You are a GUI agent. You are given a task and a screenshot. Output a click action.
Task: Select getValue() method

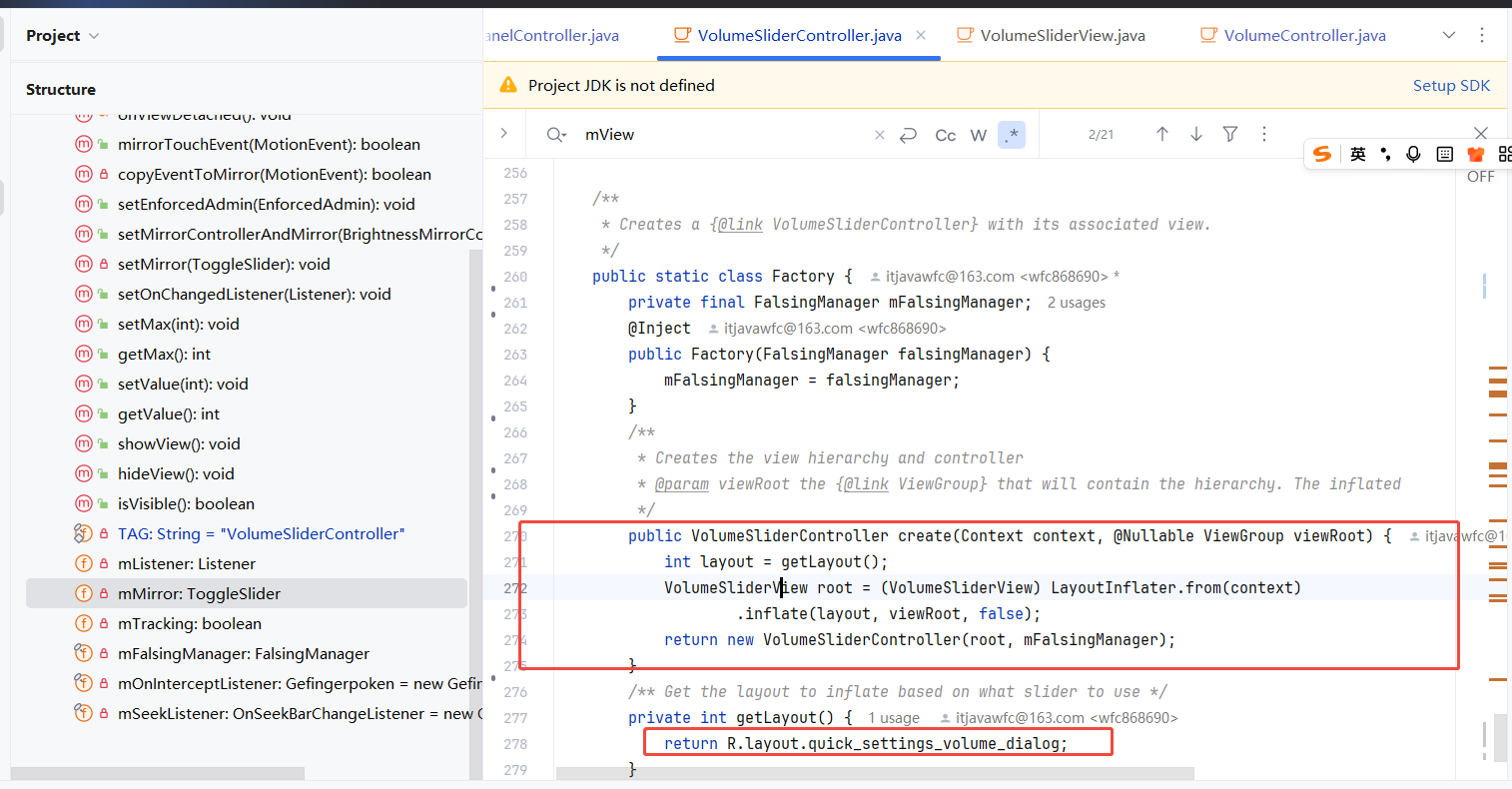(x=169, y=414)
